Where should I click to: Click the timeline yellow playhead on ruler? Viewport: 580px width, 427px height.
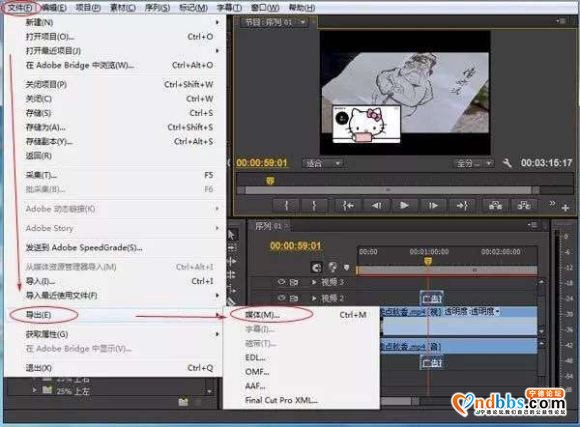tap(428, 261)
